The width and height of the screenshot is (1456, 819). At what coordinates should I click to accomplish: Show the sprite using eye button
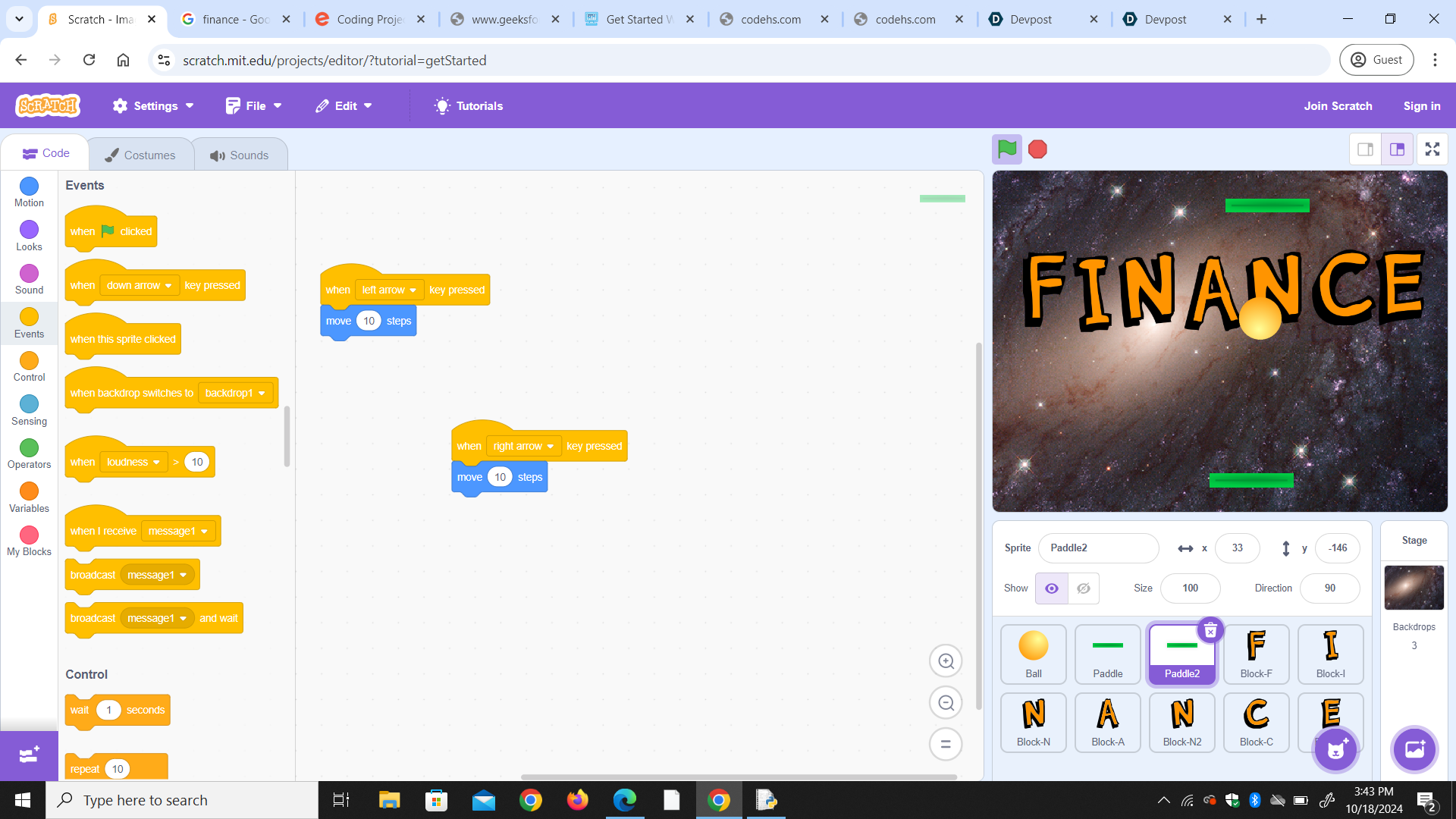click(x=1052, y=588)
